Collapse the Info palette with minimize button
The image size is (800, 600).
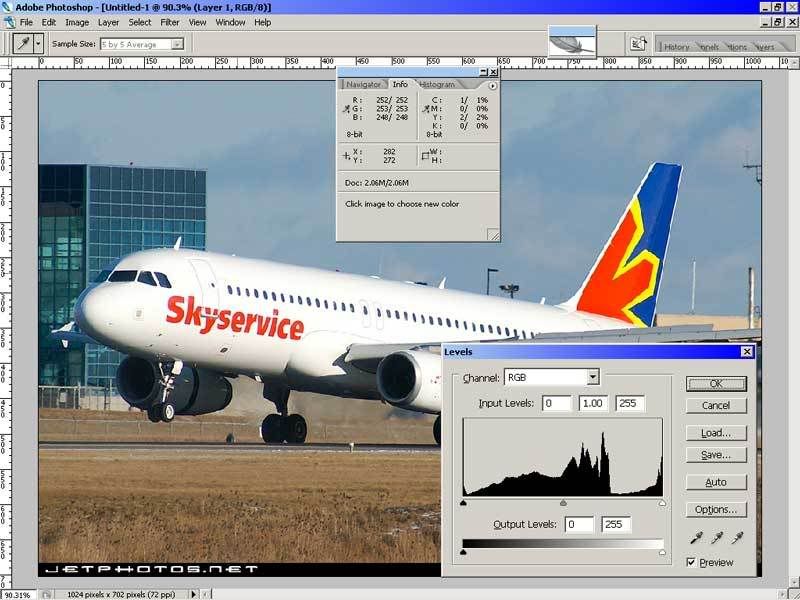coord(484,72)
